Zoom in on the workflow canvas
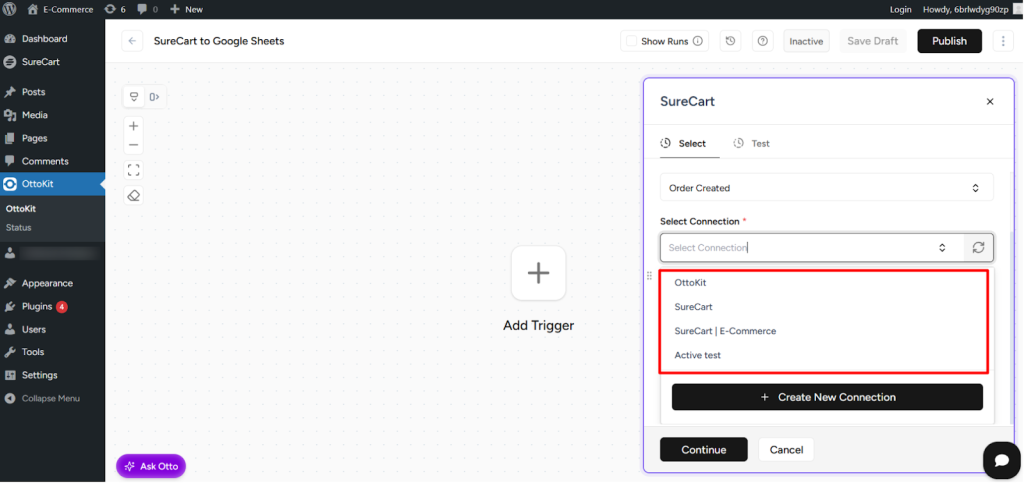The image size is (1024, 483). click(134, 126)
